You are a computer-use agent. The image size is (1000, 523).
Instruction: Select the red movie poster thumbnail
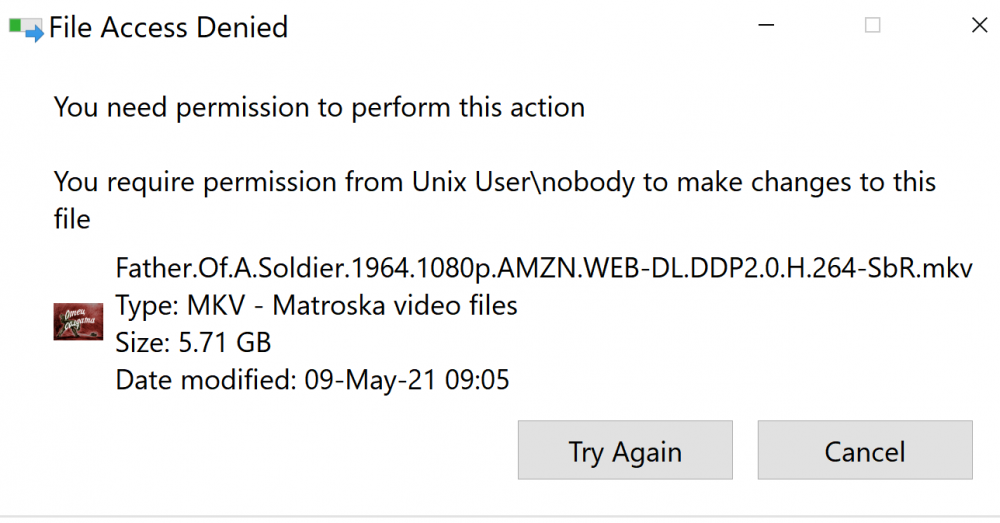coord(78,322)
